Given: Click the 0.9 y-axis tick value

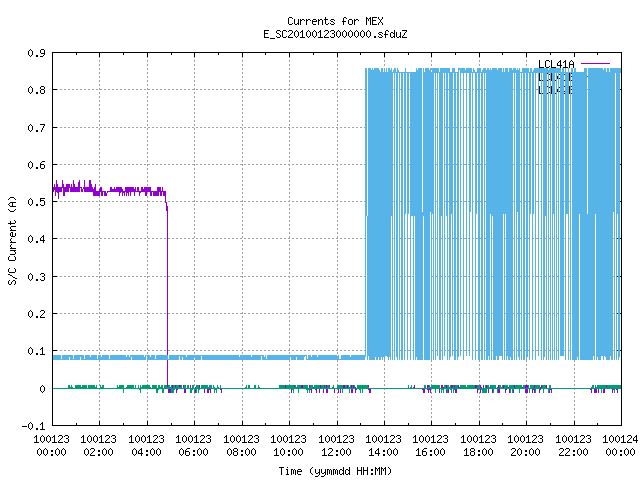Looking at the screenshot, I should click(x=37, y=53).
